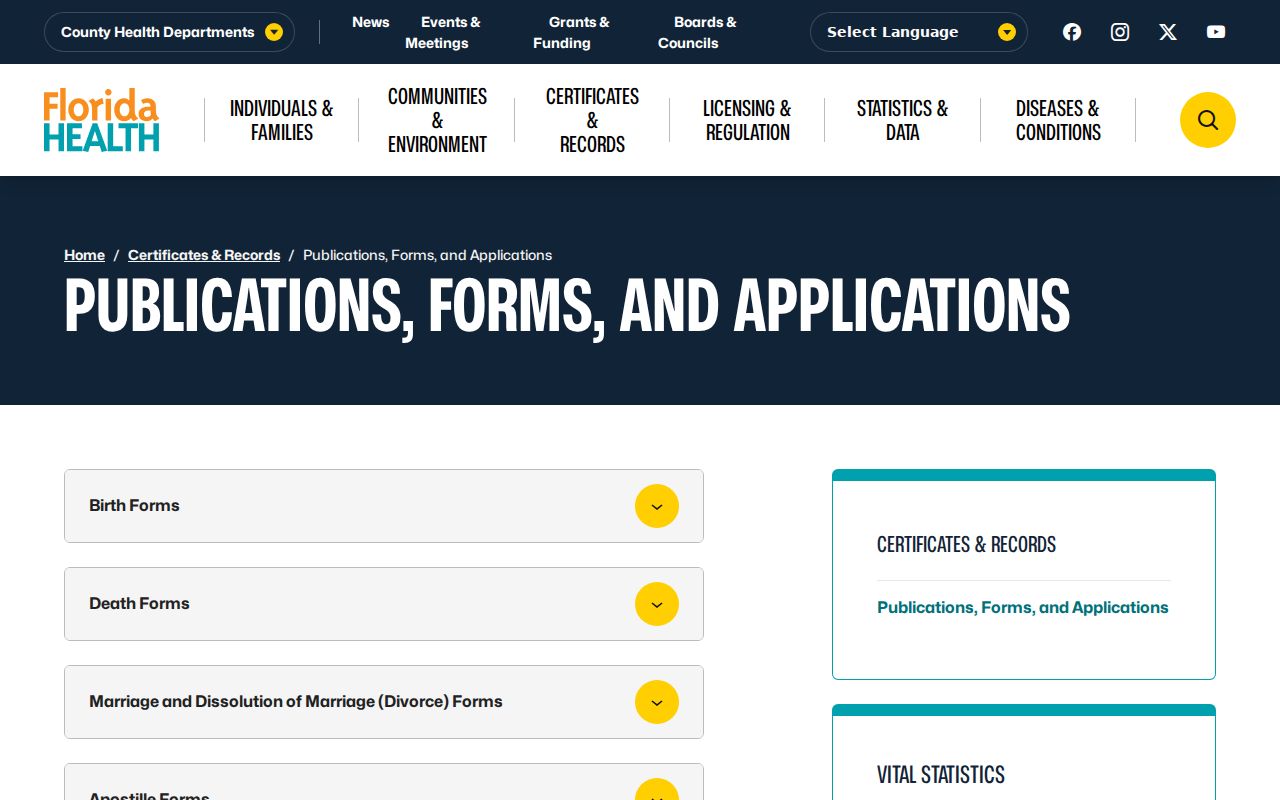Expand the Birth Forms accordion
Viewport: 1280px width, 800px height.
point(384,506)
